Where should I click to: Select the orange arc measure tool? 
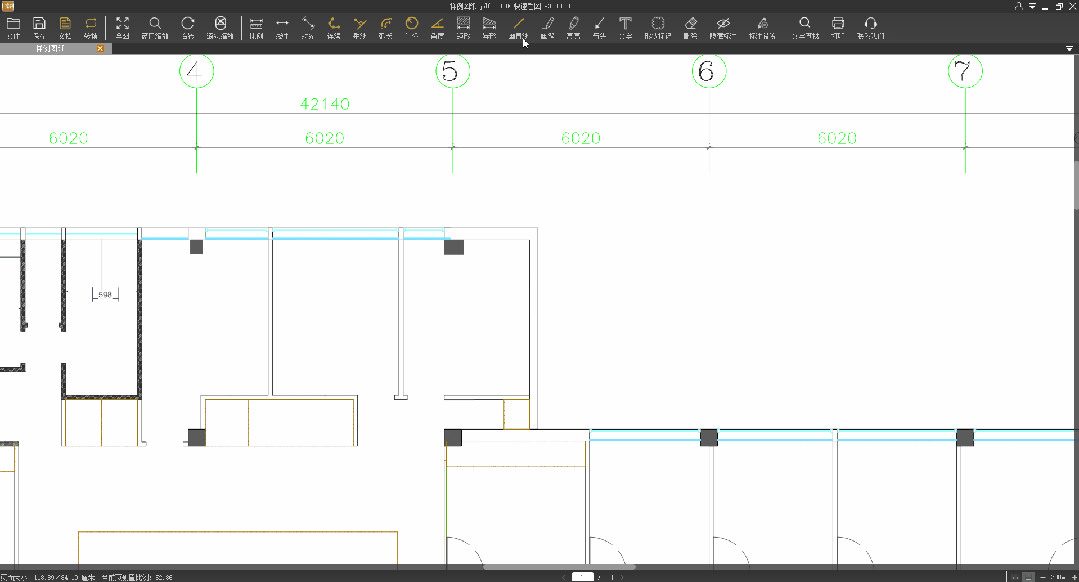[386, 28]
